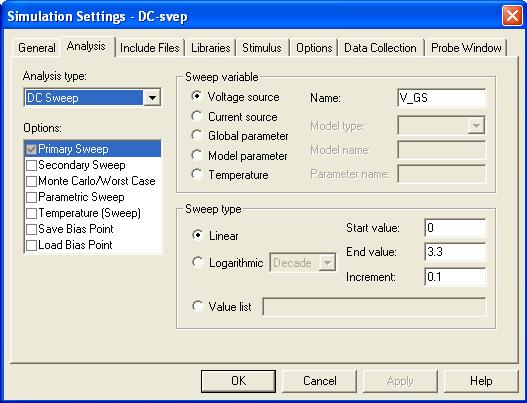Click the Name field containing V_GS
The image size is (527, 403).
(x=441, y=98)
